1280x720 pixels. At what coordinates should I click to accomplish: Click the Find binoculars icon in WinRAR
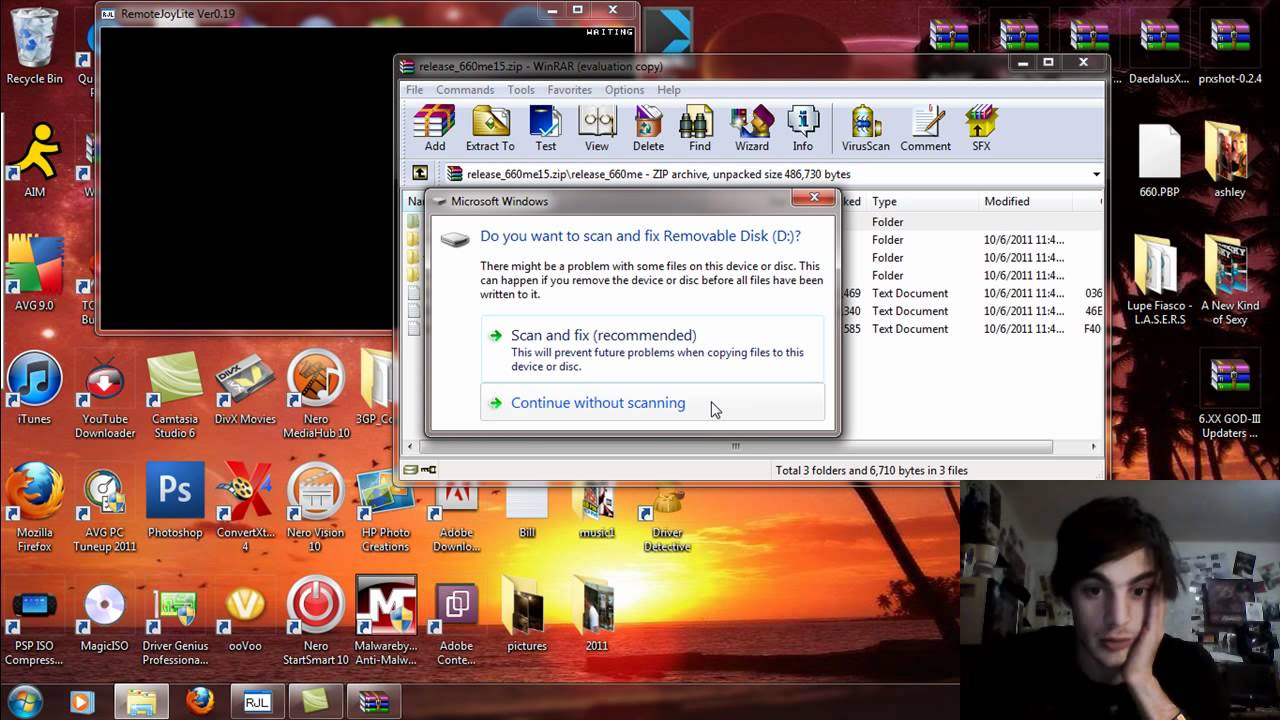(x=699, y=128)
